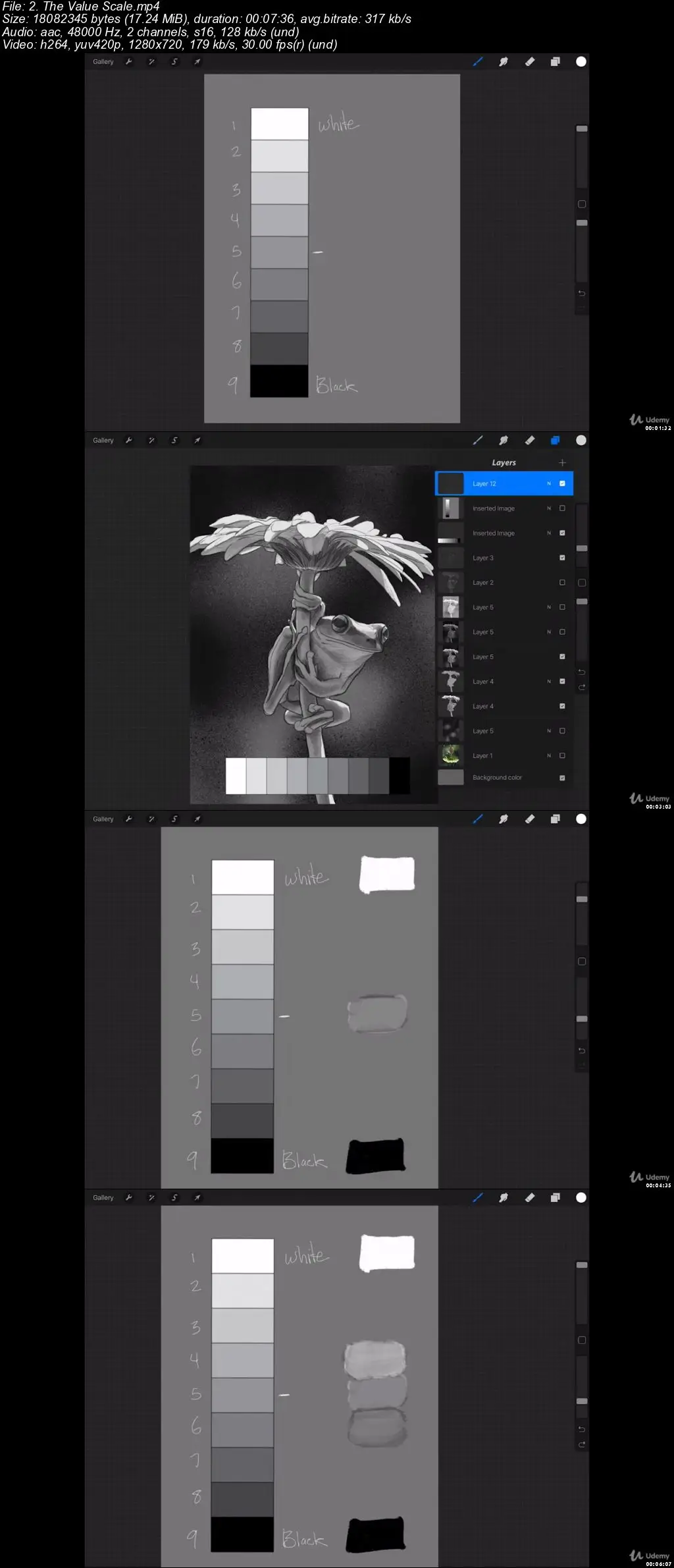Select the Brush tool in the 00:04:35 frame
The height and width of the screenshot is (1568, 674).
click(x=478, y=819)
